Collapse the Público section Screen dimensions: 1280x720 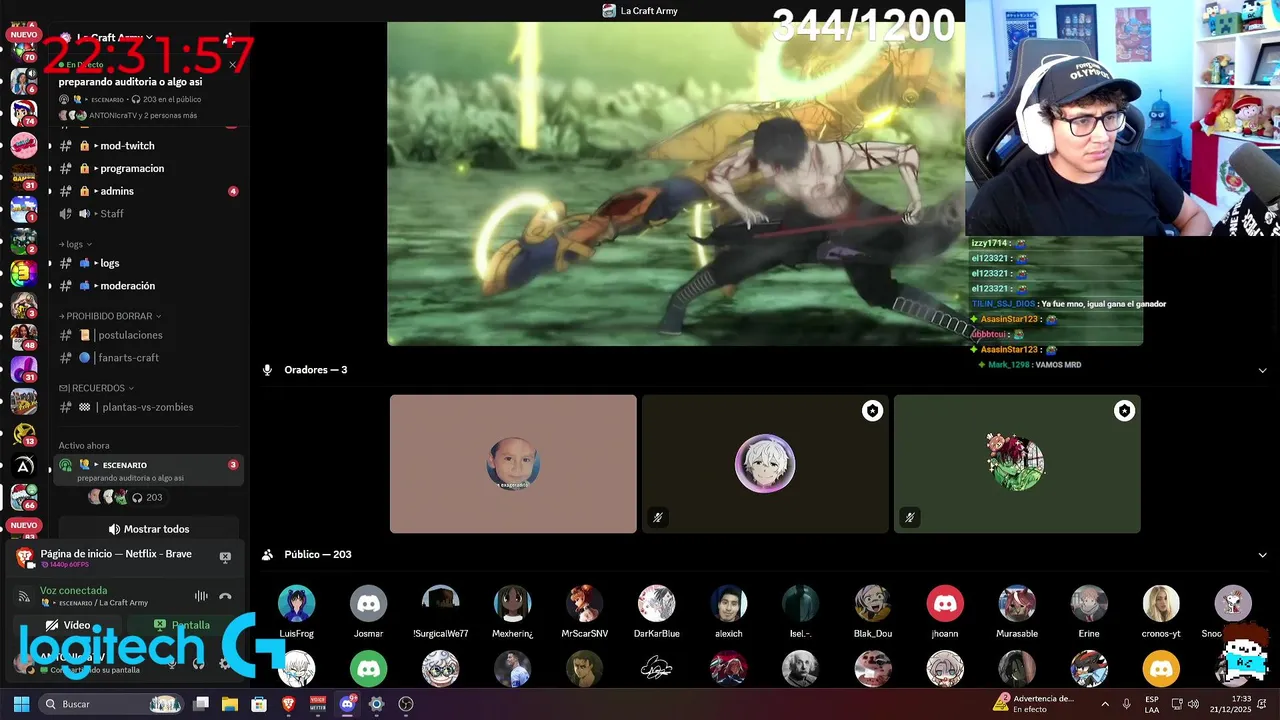tap(1262, 555)
